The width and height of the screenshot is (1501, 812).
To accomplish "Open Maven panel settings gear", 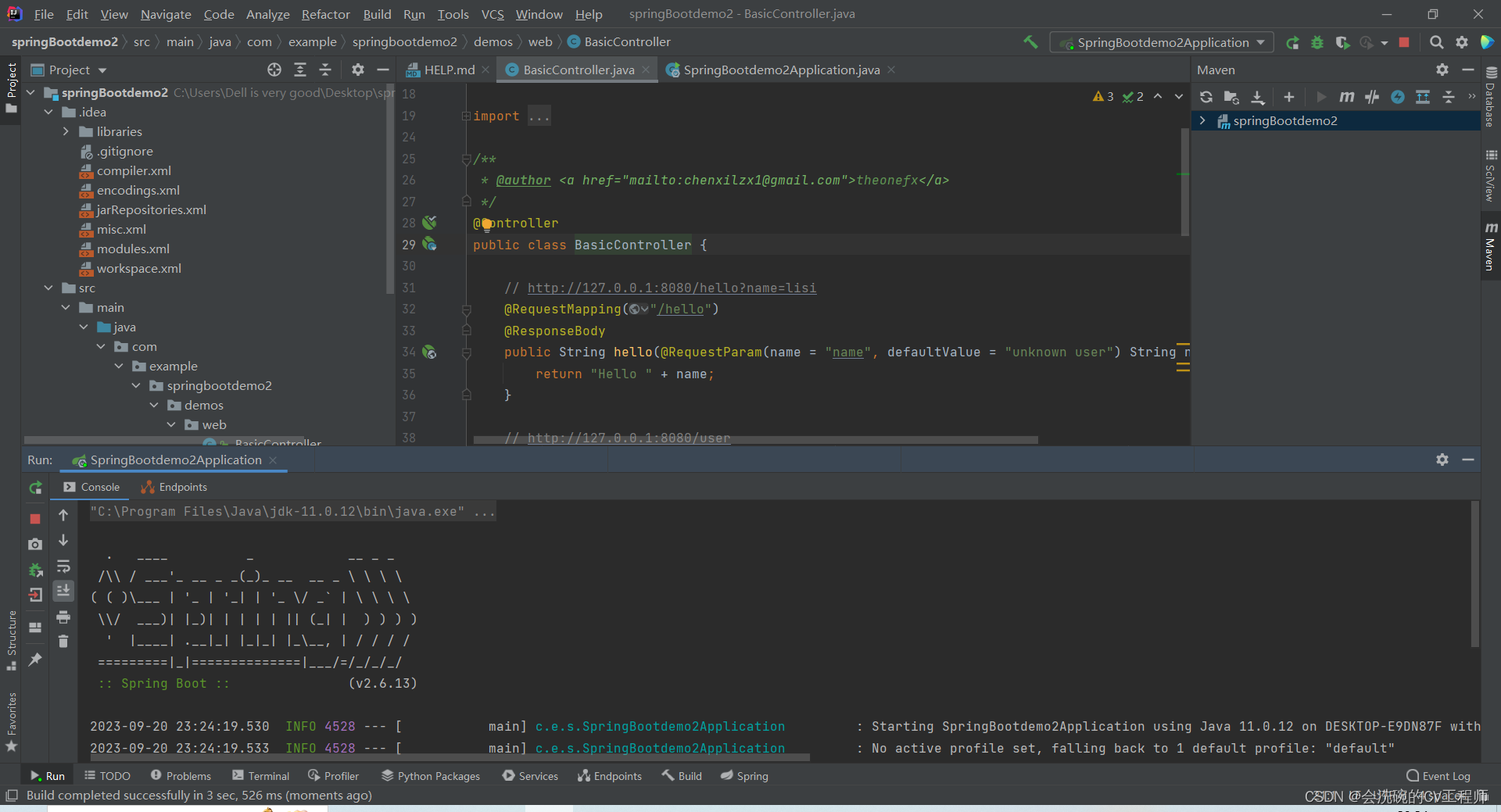I will (x=1442, y=70).
